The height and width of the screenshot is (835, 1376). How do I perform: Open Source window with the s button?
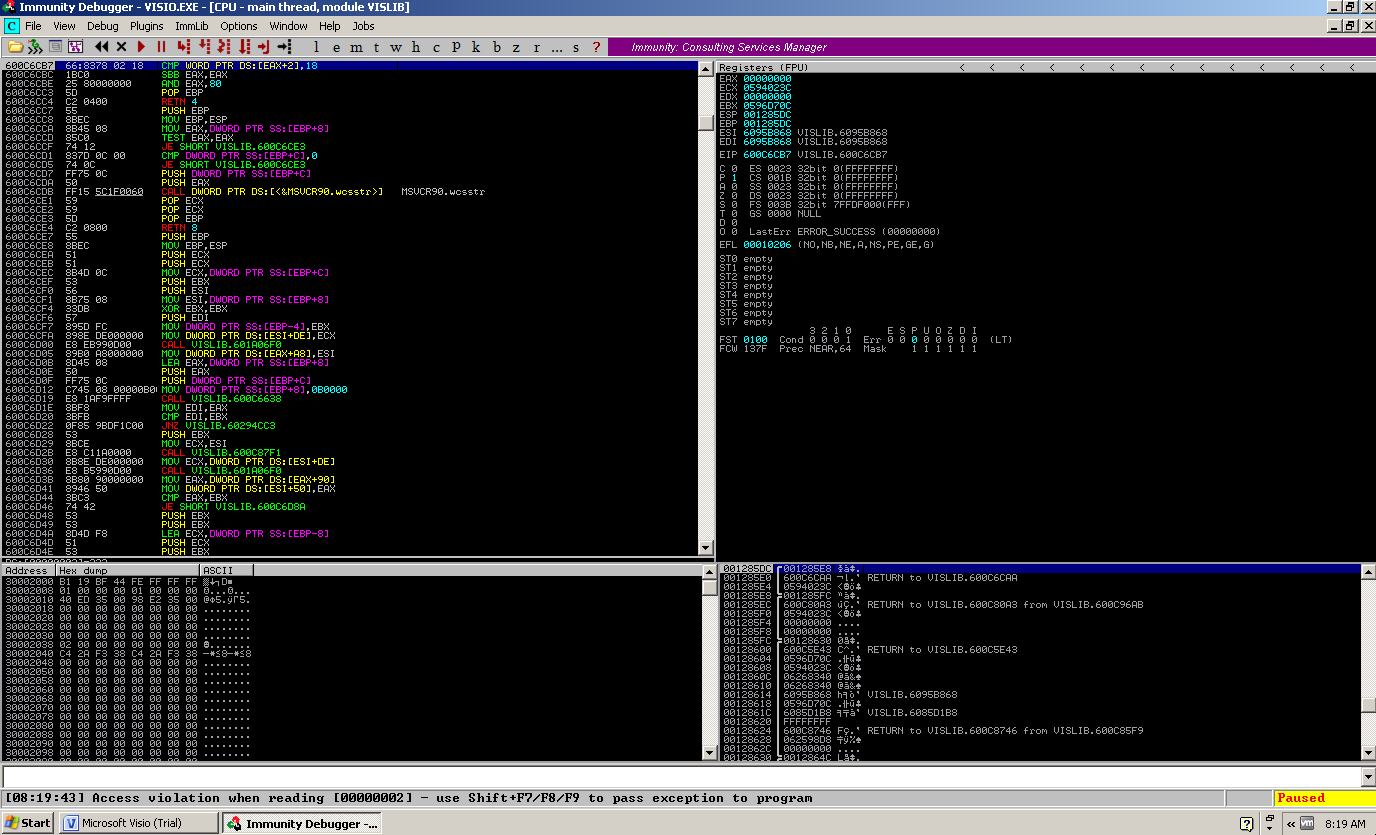(x=577, y=47)
